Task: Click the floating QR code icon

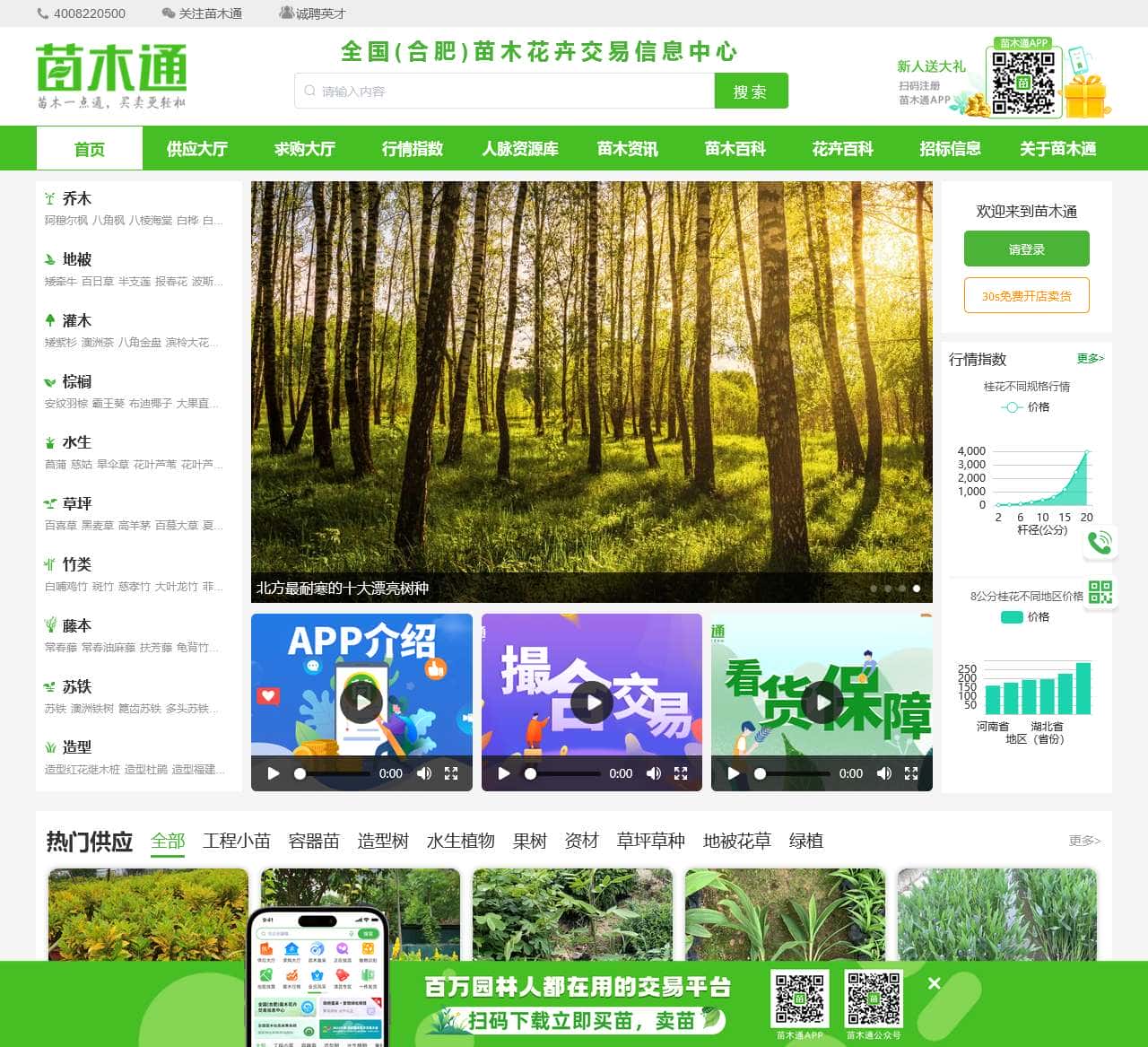Action: (x=1100, y=592)
